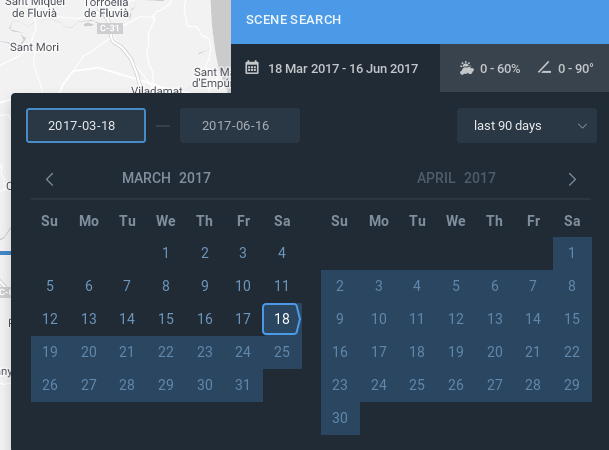Select April 1 in the calendar
609x450 pixels.
pos(572,253)
